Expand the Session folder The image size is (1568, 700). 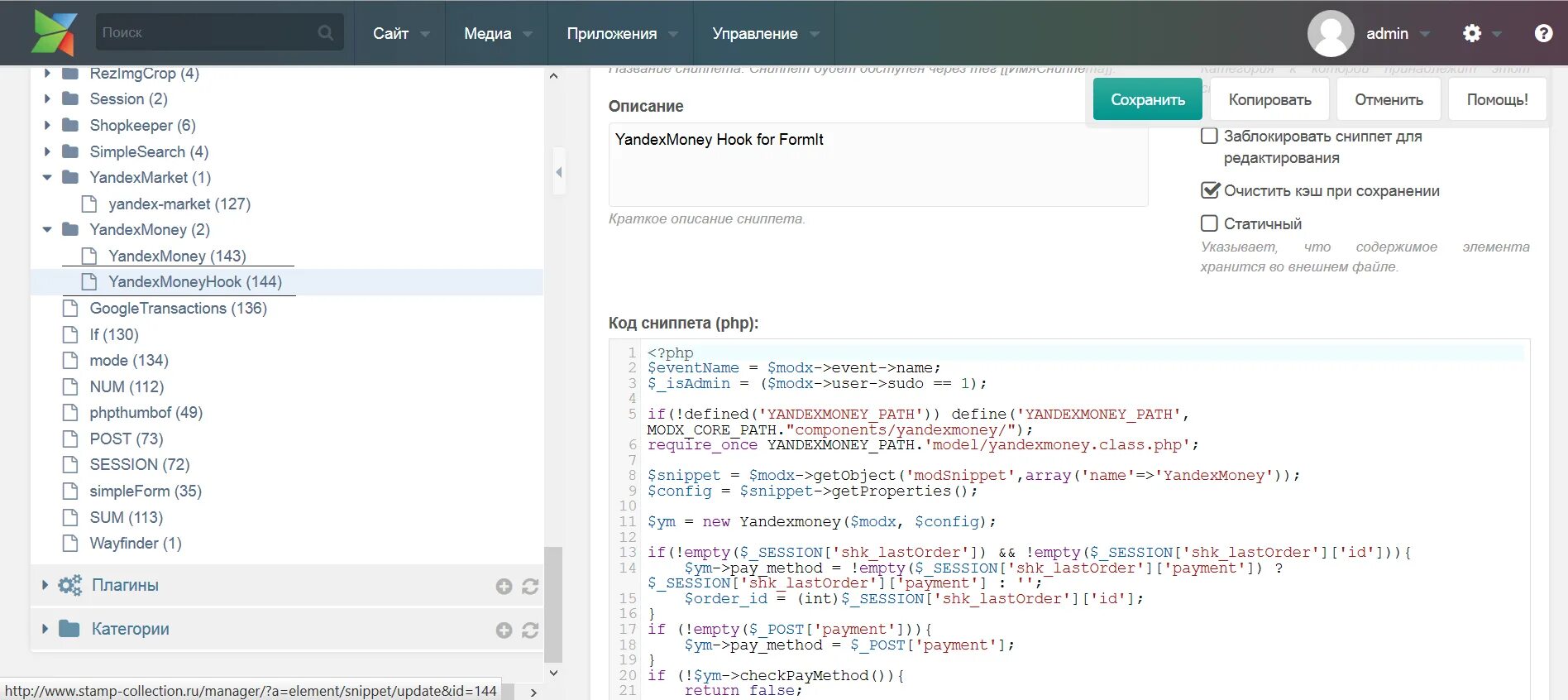point(47,99)
